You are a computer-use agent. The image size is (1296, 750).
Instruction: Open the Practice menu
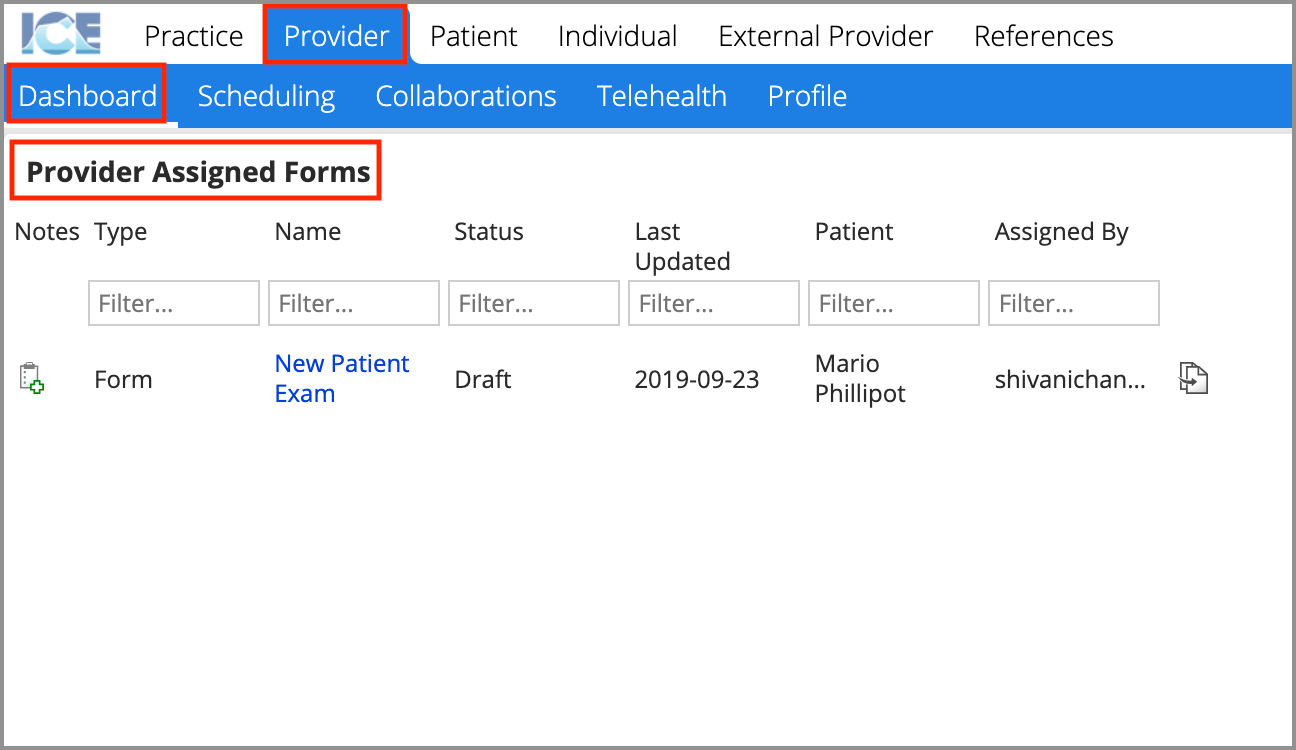(194, 36)
